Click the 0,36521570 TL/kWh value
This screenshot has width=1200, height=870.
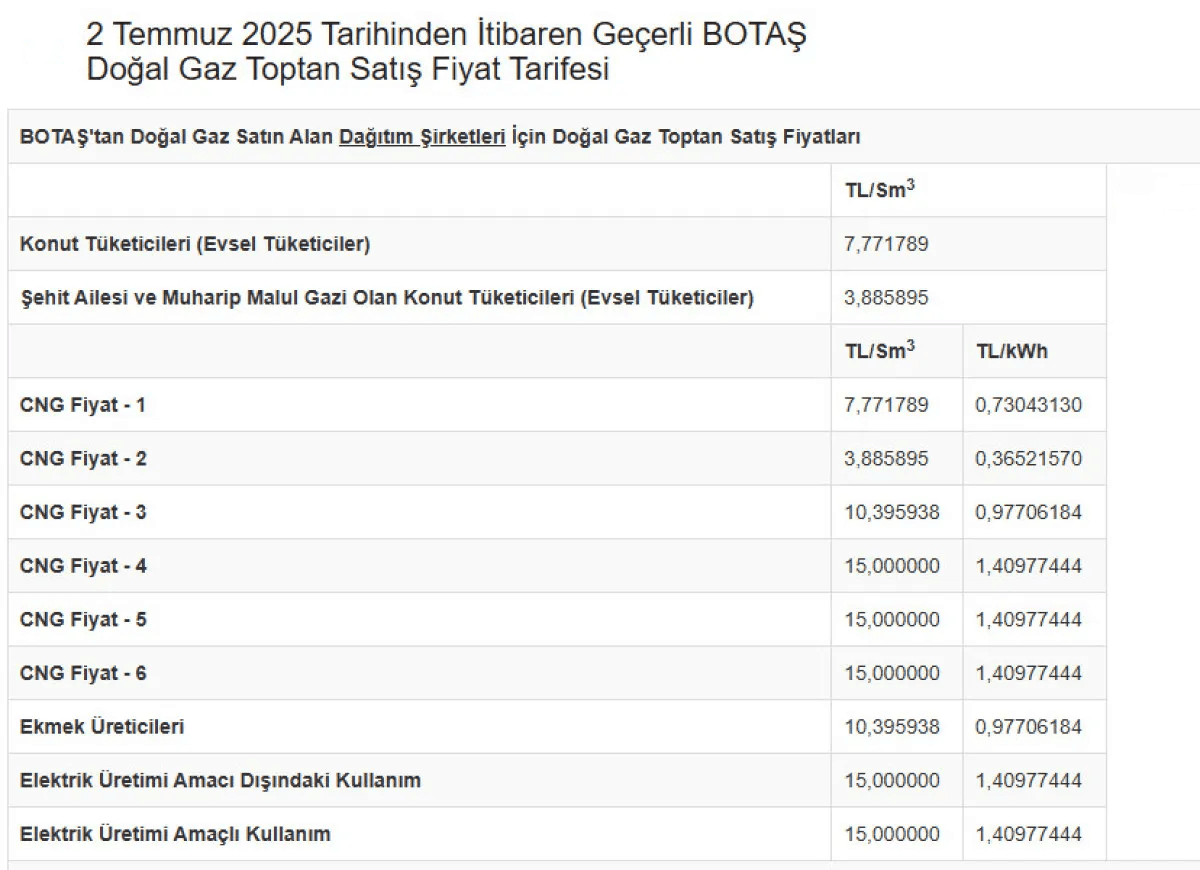click(1028, 459)
